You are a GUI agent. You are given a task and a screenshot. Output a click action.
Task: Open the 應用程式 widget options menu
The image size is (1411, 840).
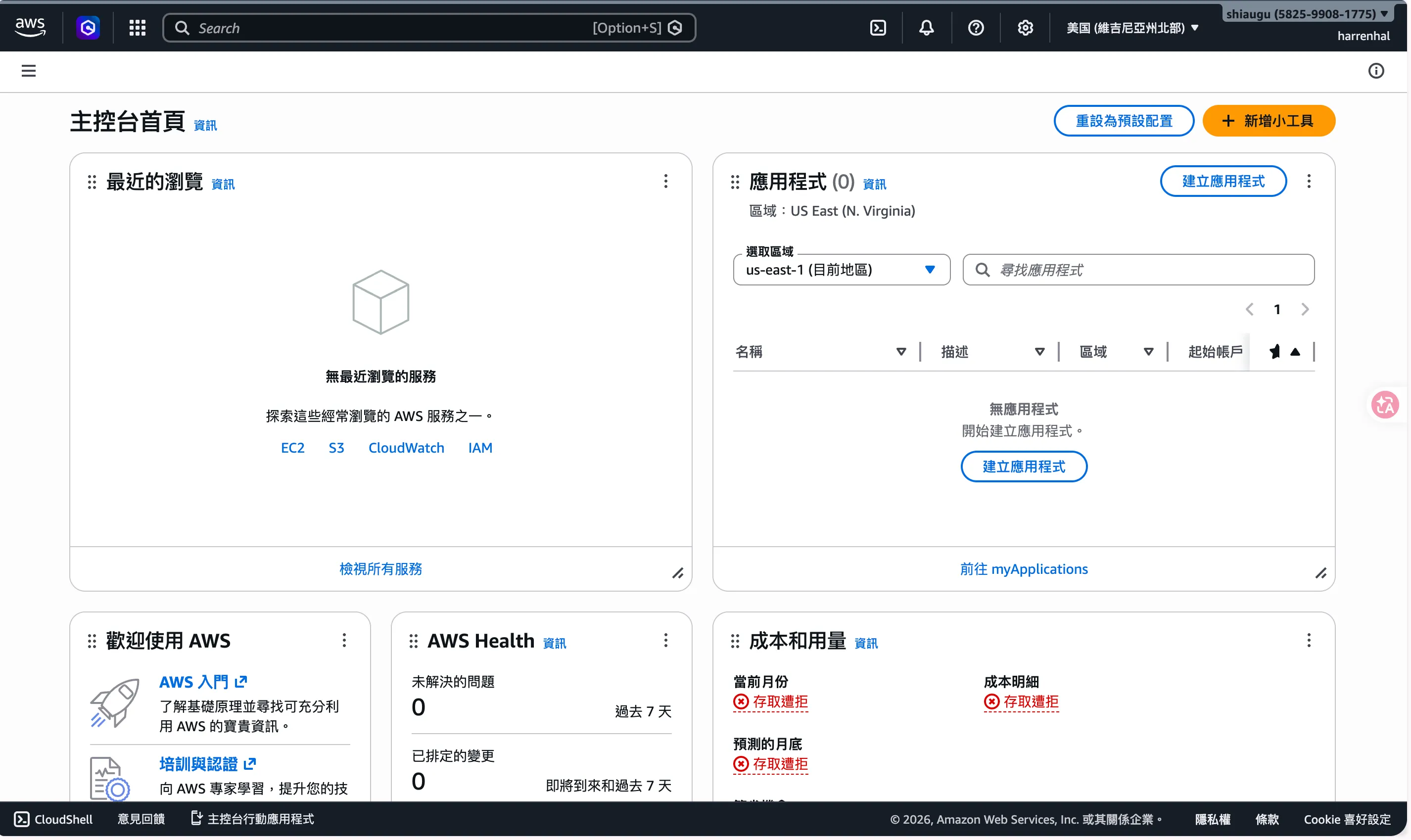[1308, 181]
